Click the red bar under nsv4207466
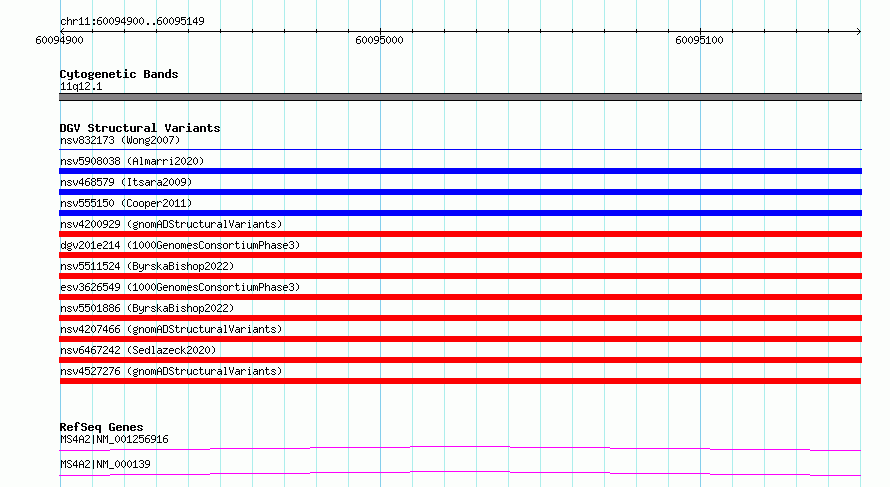Screen dimensions: 890x487 pos(460,339)
